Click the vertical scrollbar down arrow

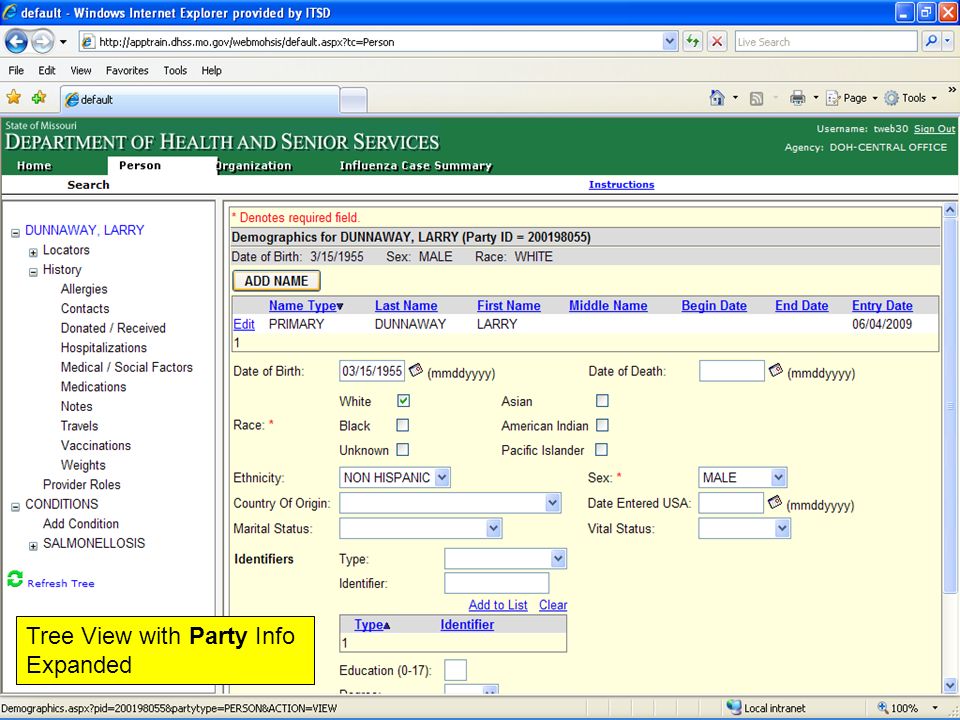click(950, 685)
